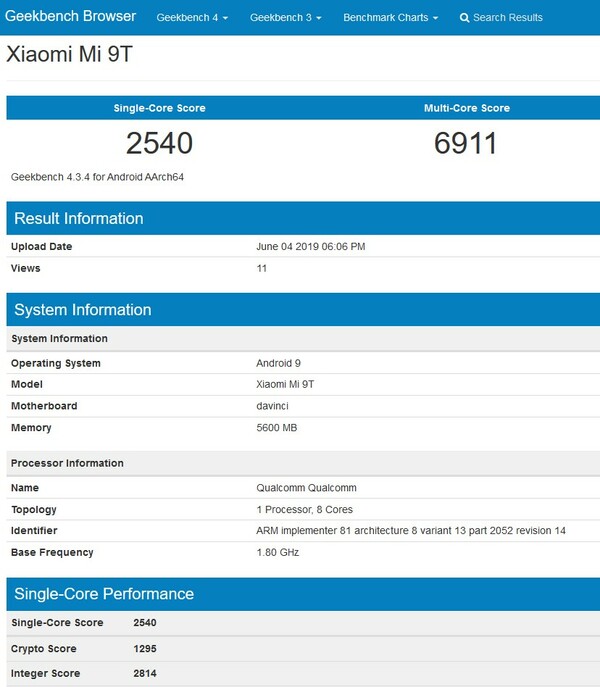
Task: Click the magnifier icon beside Search Results
Action: point(465,18)
